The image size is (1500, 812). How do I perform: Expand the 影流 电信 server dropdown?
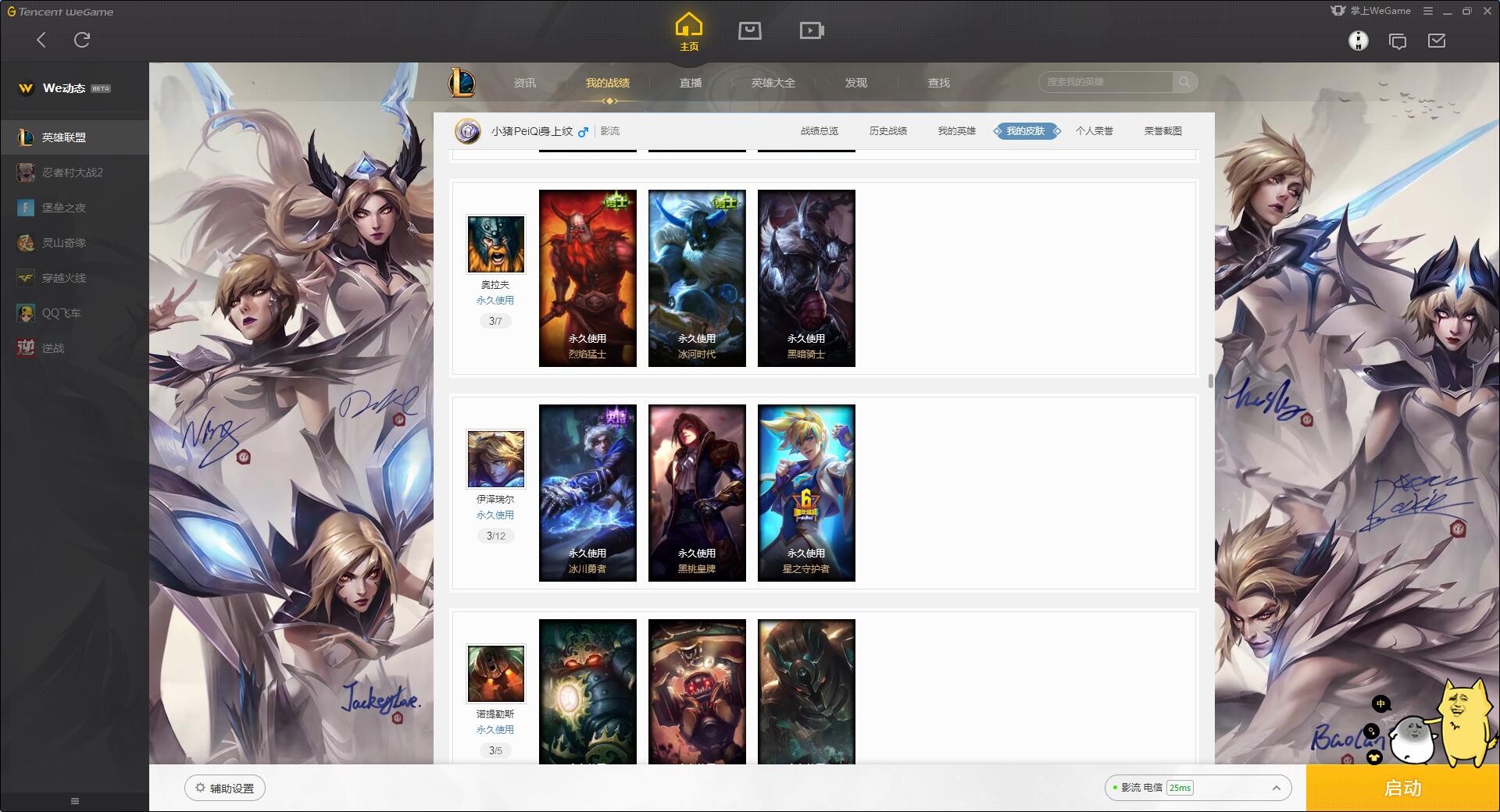pos(1198,788)
